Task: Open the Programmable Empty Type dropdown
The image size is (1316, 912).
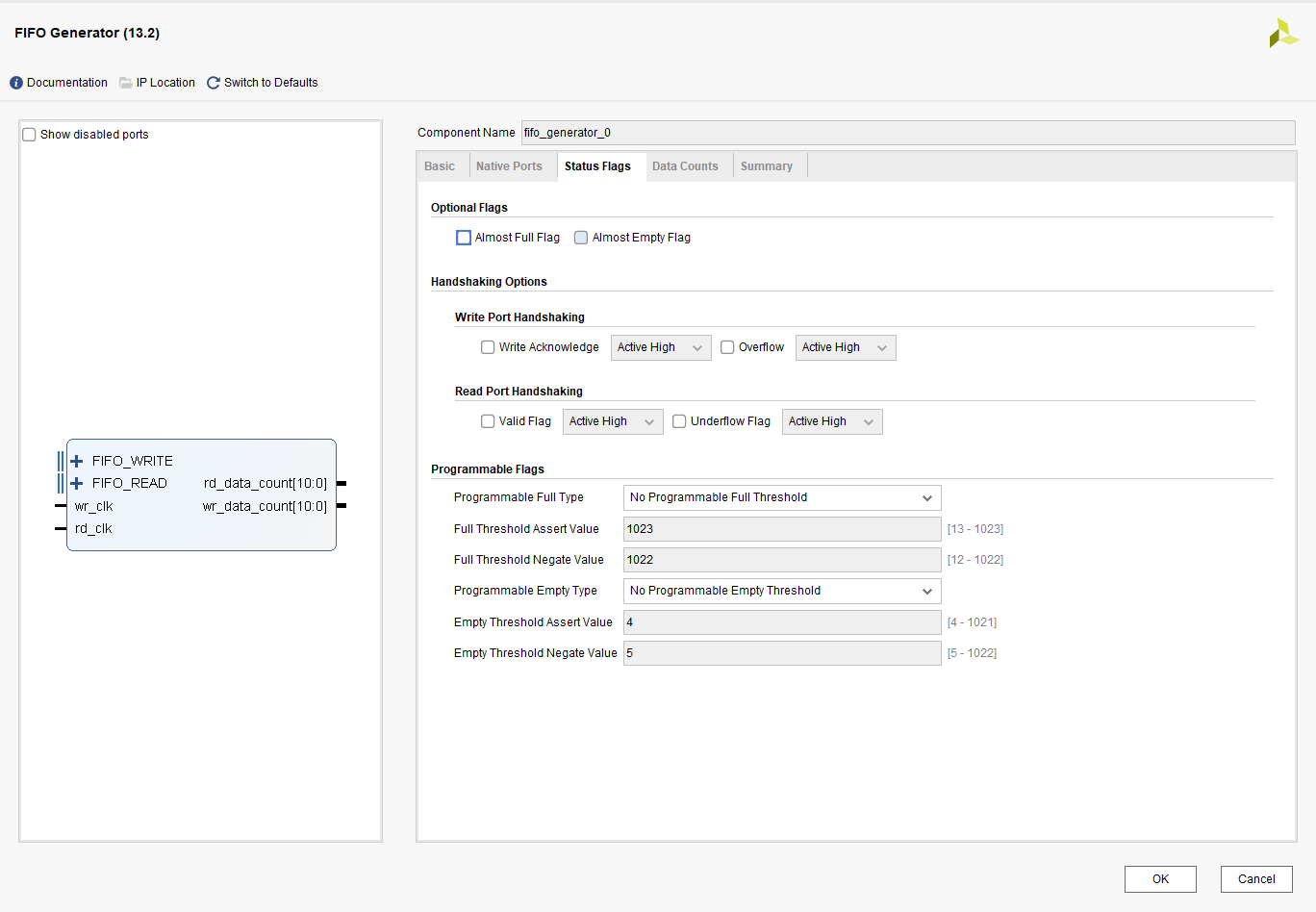Action: [x=781, y=591]
